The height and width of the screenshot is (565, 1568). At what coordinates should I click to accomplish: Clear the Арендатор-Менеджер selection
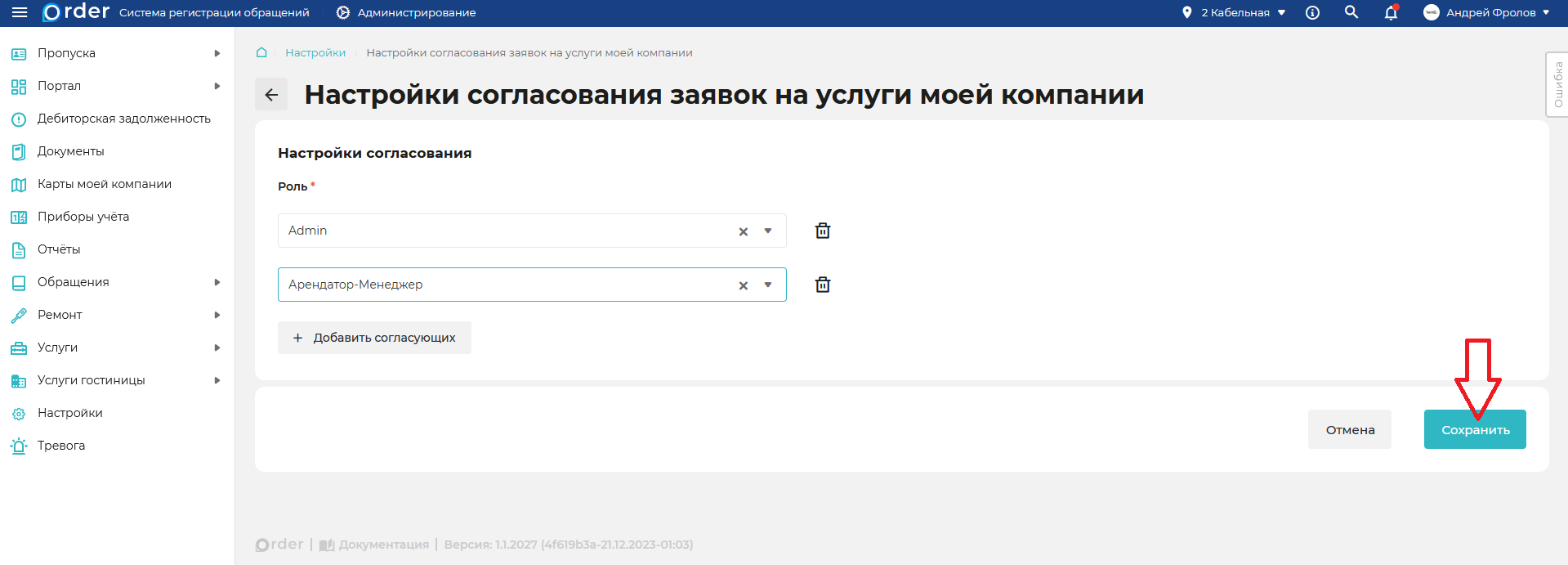click(744, 285)
